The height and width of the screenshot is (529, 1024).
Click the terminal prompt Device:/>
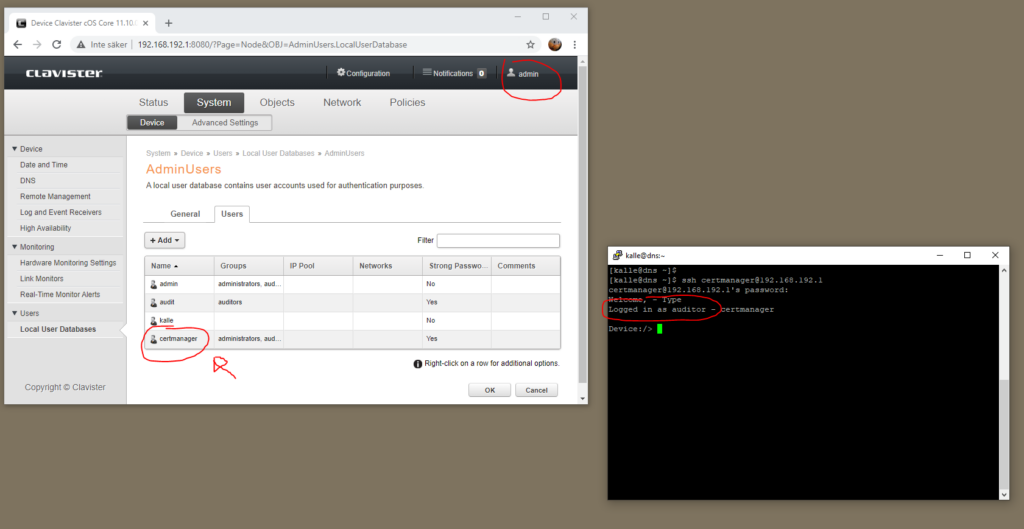point(630,329)
